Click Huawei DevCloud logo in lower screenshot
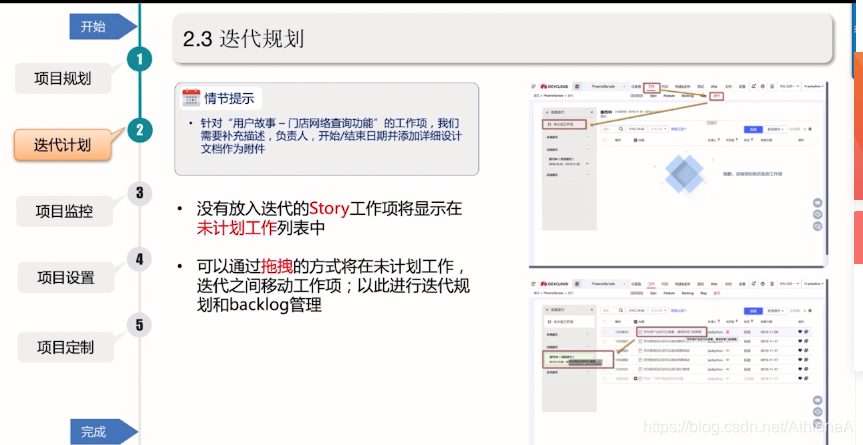The height and width of the screenshot is (445, 863). click(x=554, y=284)
